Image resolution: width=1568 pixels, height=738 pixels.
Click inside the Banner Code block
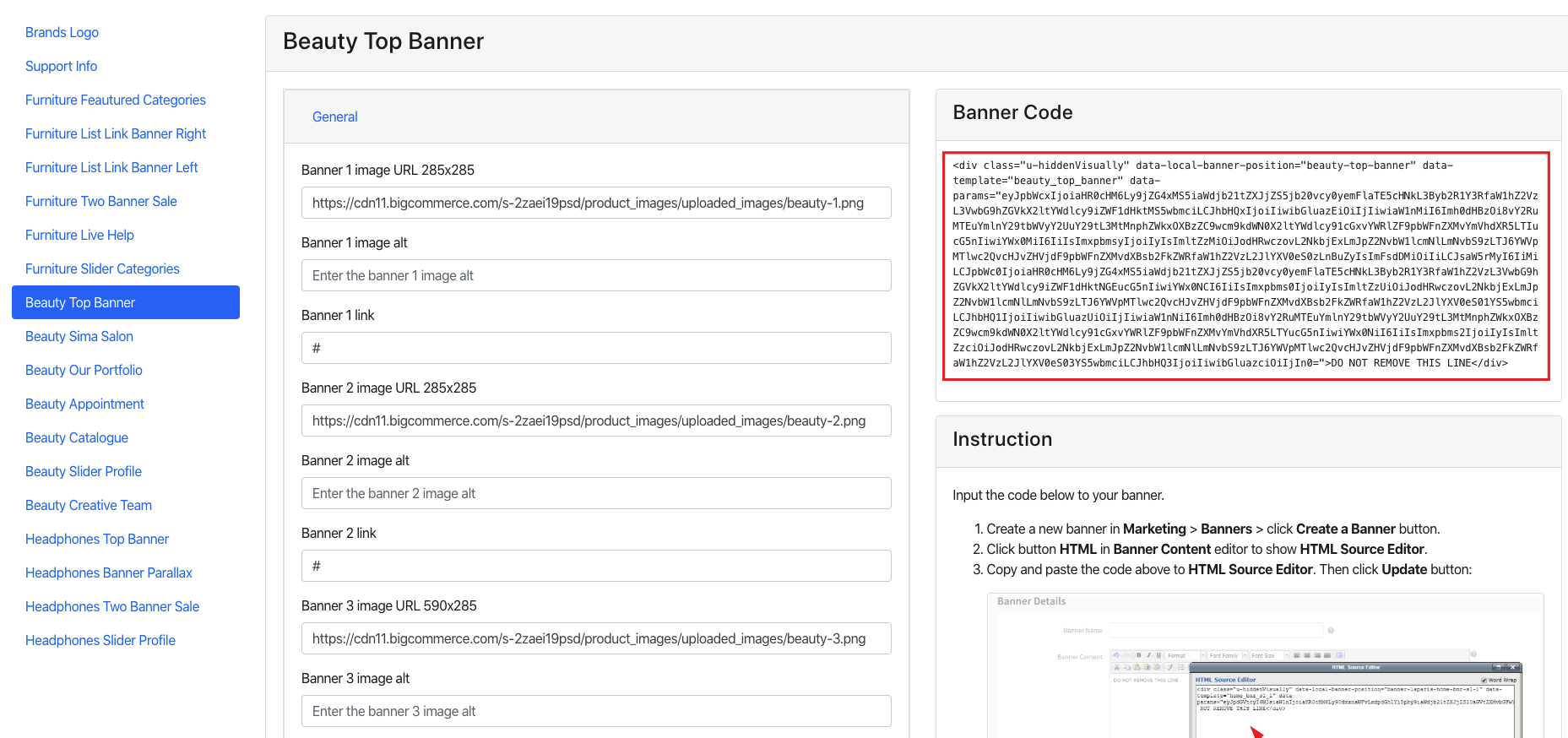[1245, 265]
